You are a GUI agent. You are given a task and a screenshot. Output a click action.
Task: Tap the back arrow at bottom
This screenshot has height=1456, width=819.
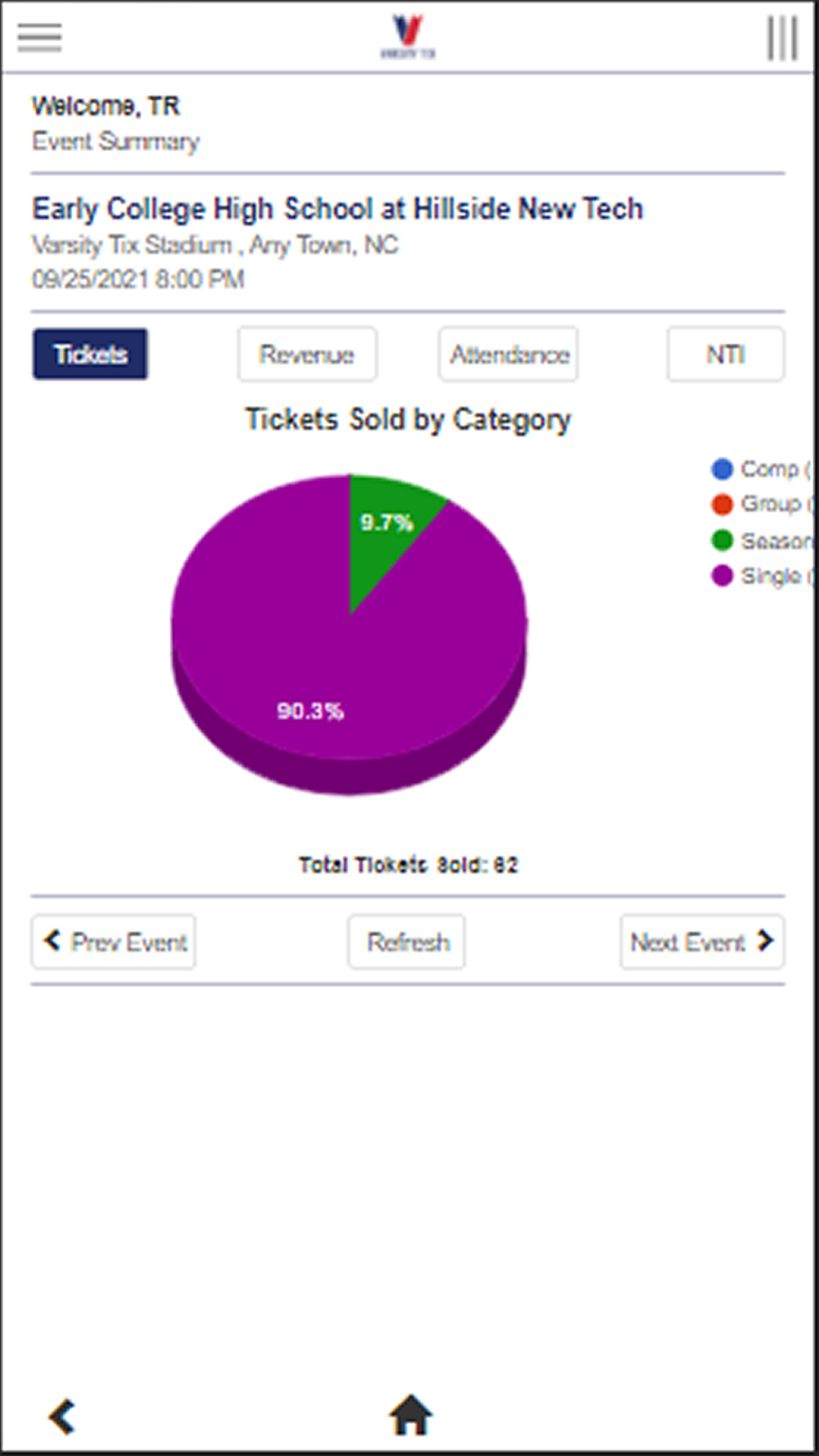click(x=62, y=1416)
